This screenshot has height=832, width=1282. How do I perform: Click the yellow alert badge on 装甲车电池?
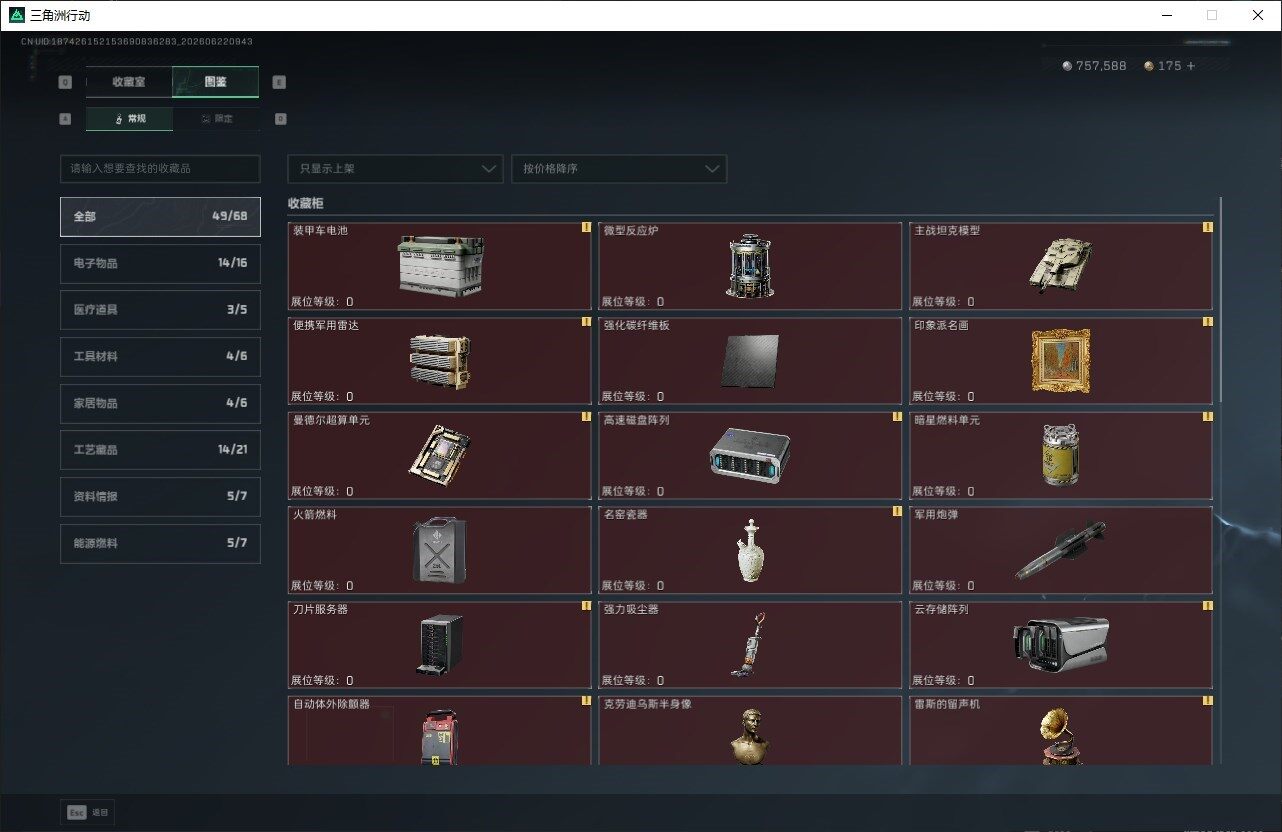point(586,228)
